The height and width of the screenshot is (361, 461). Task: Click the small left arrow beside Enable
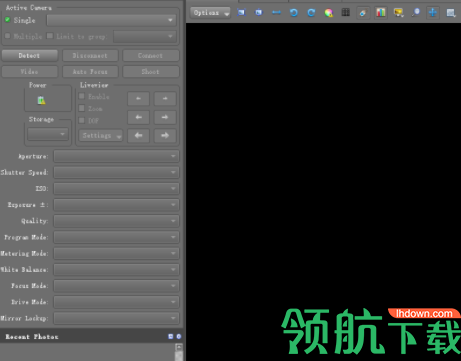click(138, 99)
